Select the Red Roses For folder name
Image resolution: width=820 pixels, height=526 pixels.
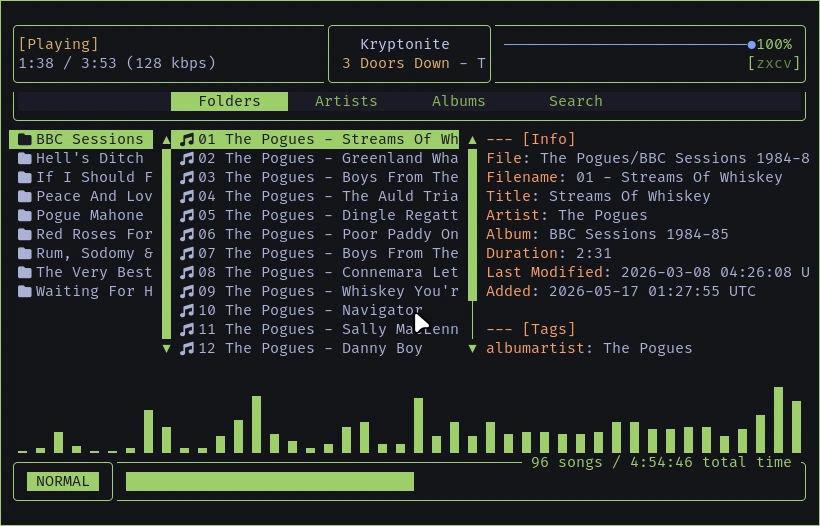point(94,234)
